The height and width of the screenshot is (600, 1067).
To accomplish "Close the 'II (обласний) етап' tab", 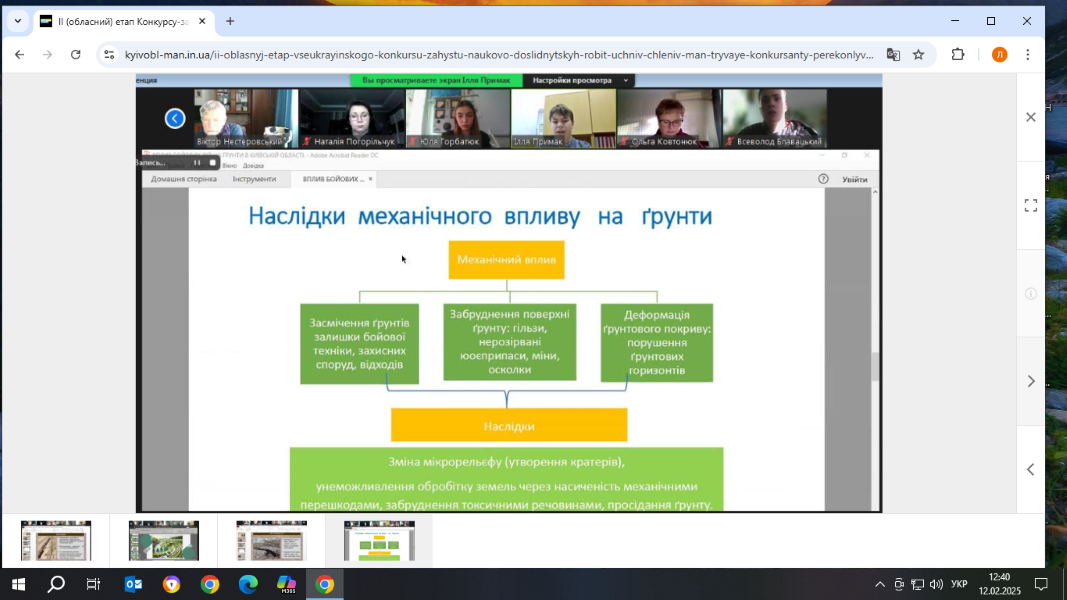I will 201,21.
